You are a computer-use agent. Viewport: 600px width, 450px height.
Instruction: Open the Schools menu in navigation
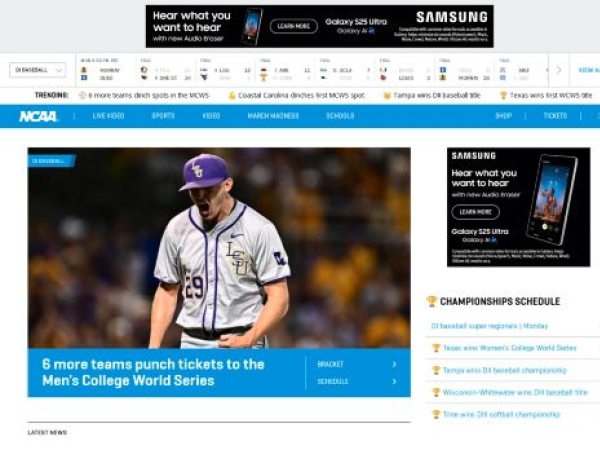tap(340, 116)
